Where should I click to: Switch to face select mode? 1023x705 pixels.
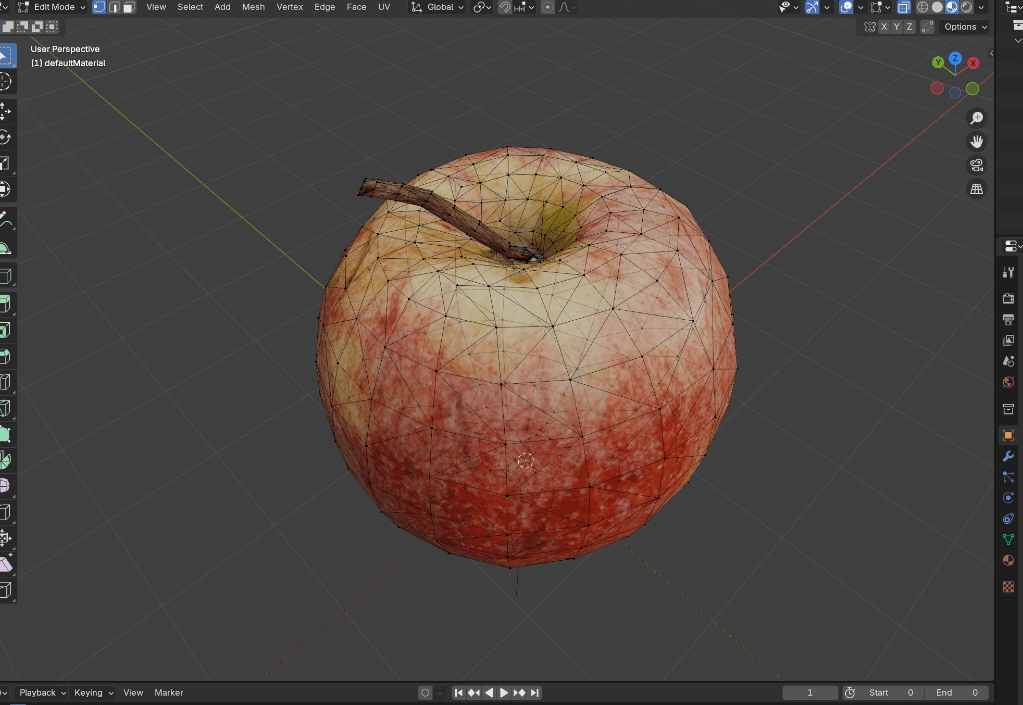tap(129, 7)
